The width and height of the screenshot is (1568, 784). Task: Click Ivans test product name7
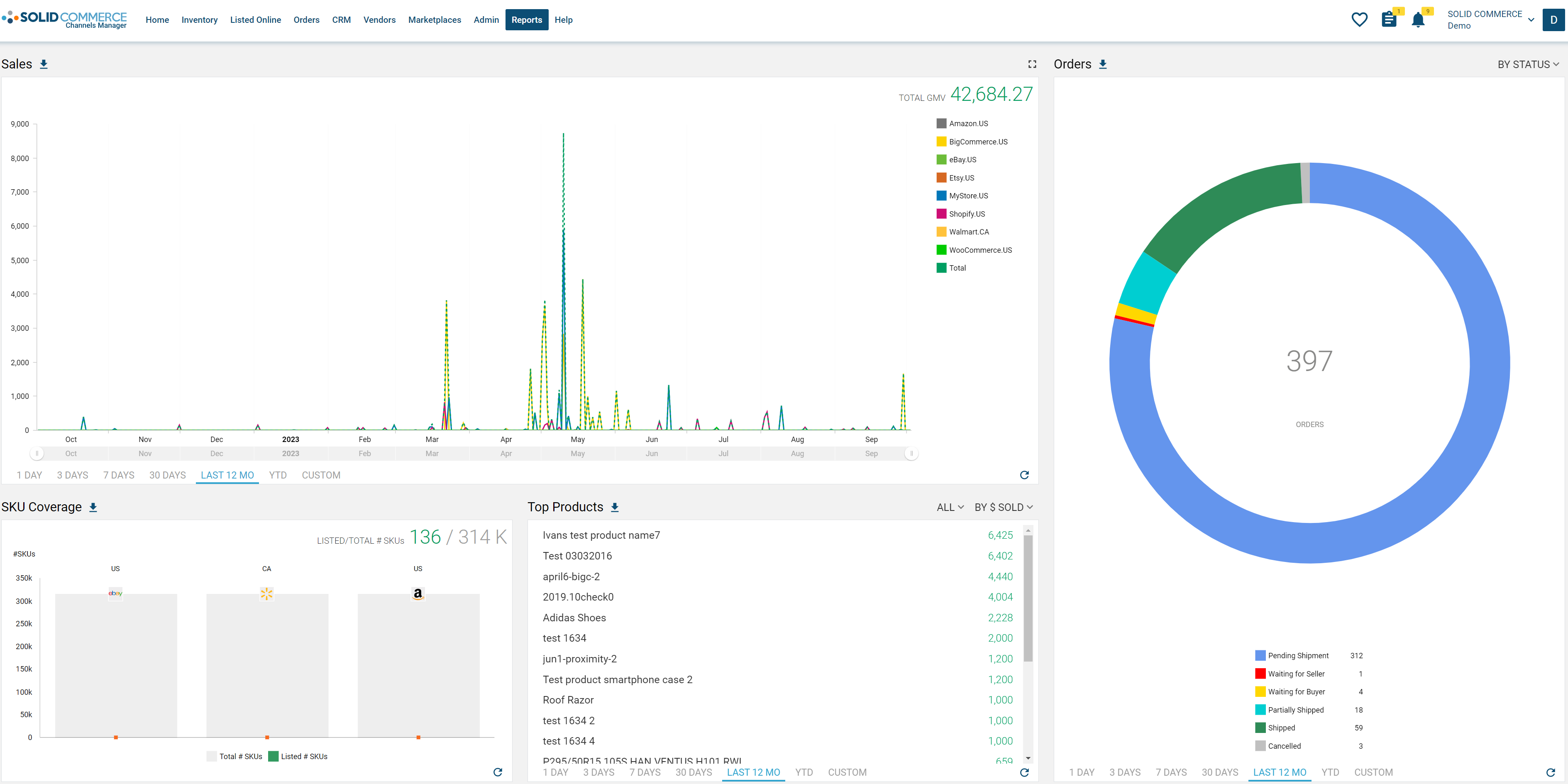pos(601,535)
